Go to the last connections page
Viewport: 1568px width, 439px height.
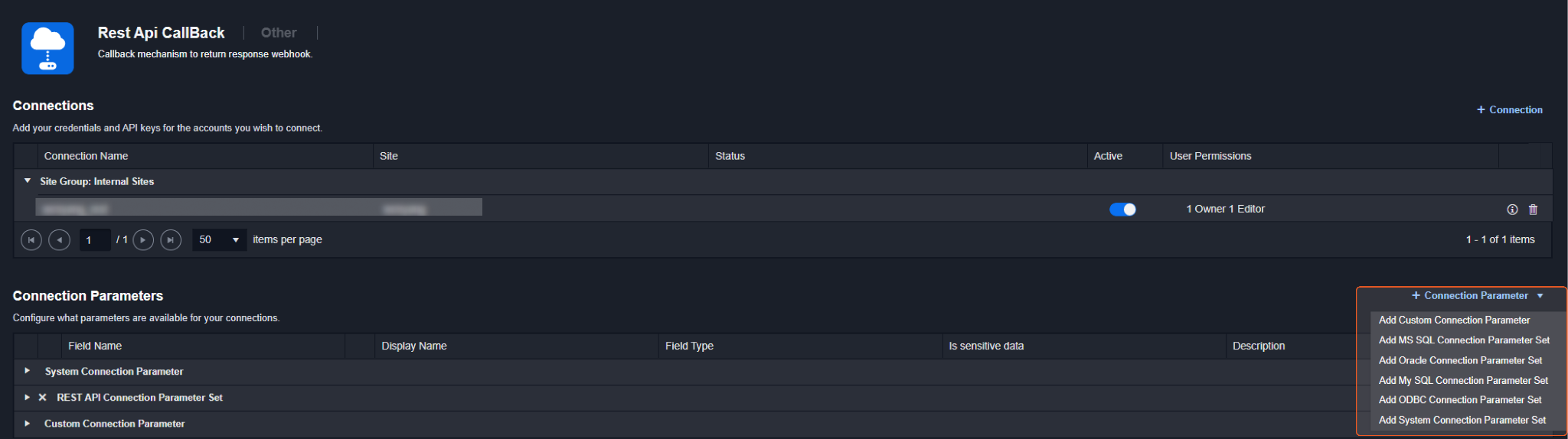tap(171, 240)
